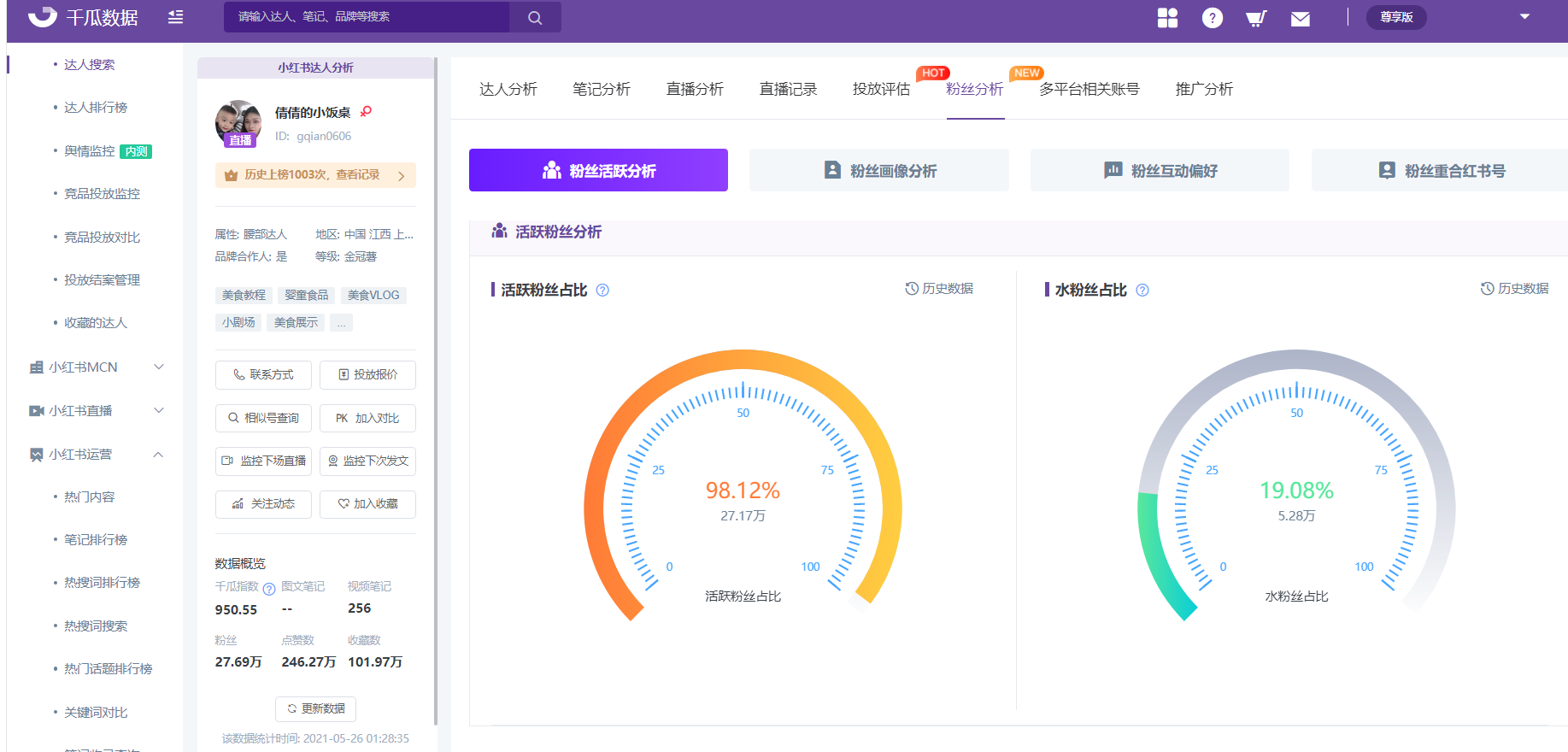Click the 投放报价 button
The height and width of the screenshot is (752, 1568).
(x=367, y=375)
